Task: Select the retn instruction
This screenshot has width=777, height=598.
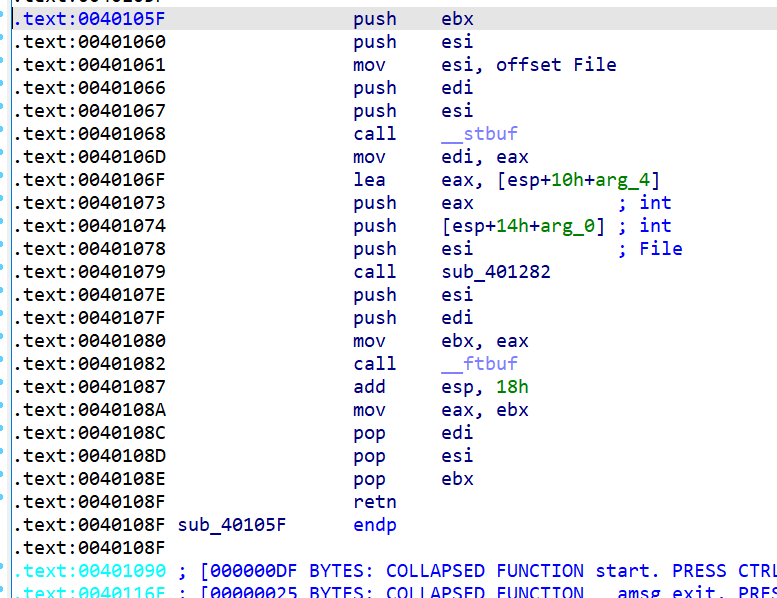Action: [375, 502]
